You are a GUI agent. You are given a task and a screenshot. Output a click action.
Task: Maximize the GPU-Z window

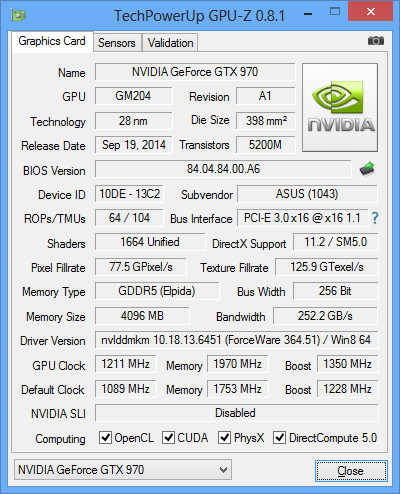pos(335,12)
